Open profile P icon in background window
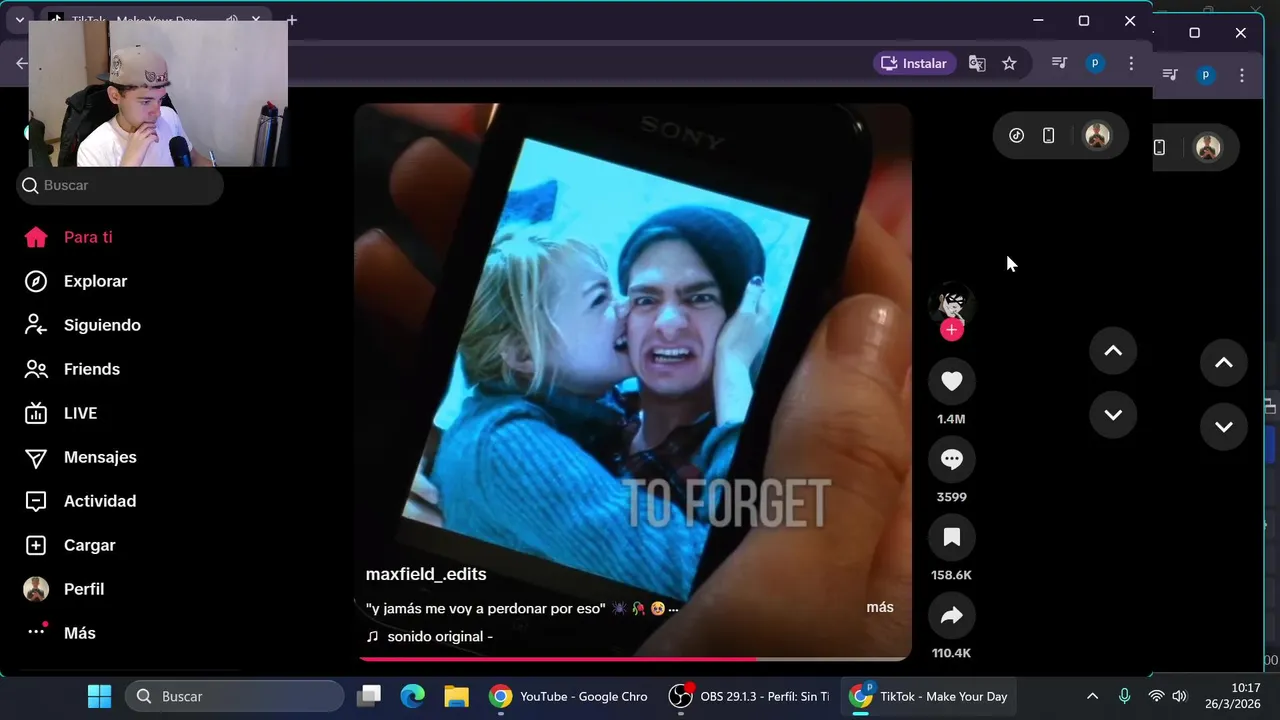Viewport: 1280px width, 720px height. pyautogui.click(x=1206, y=75)
